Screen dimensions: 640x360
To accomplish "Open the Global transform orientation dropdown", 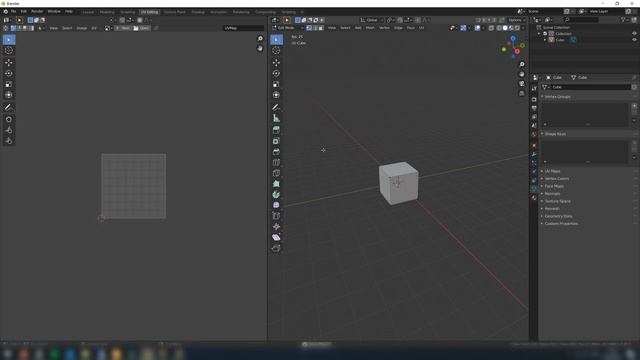I will (x=371, y=20).
